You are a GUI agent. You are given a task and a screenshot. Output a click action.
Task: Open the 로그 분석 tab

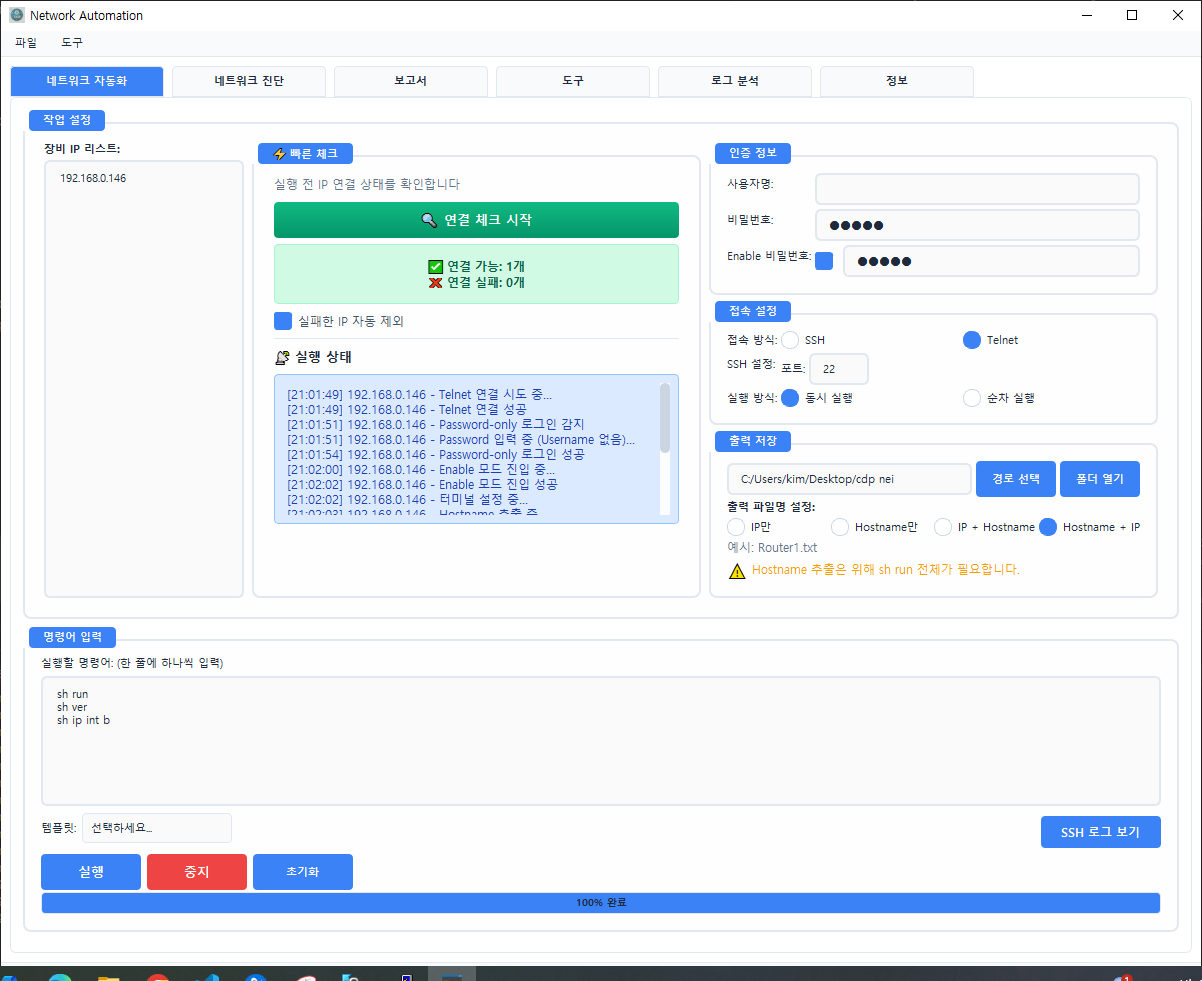734,81
